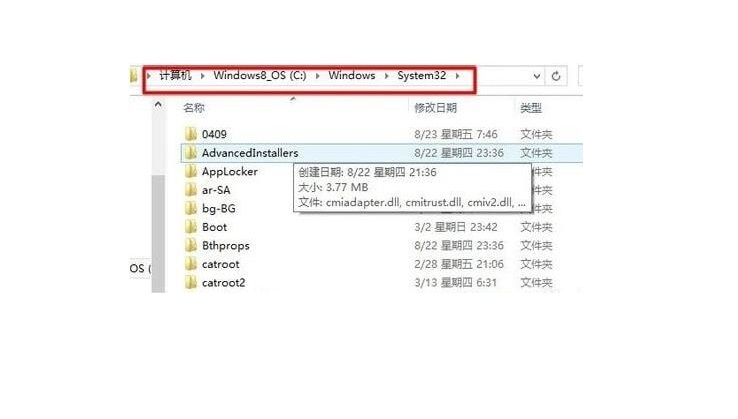Sort by the 名称 column header
Screen dimensions: 738x419
194,108
